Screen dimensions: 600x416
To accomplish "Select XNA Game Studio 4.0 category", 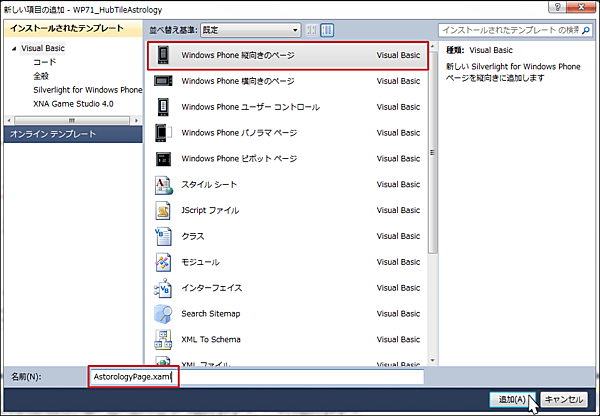I will [73, 104].
